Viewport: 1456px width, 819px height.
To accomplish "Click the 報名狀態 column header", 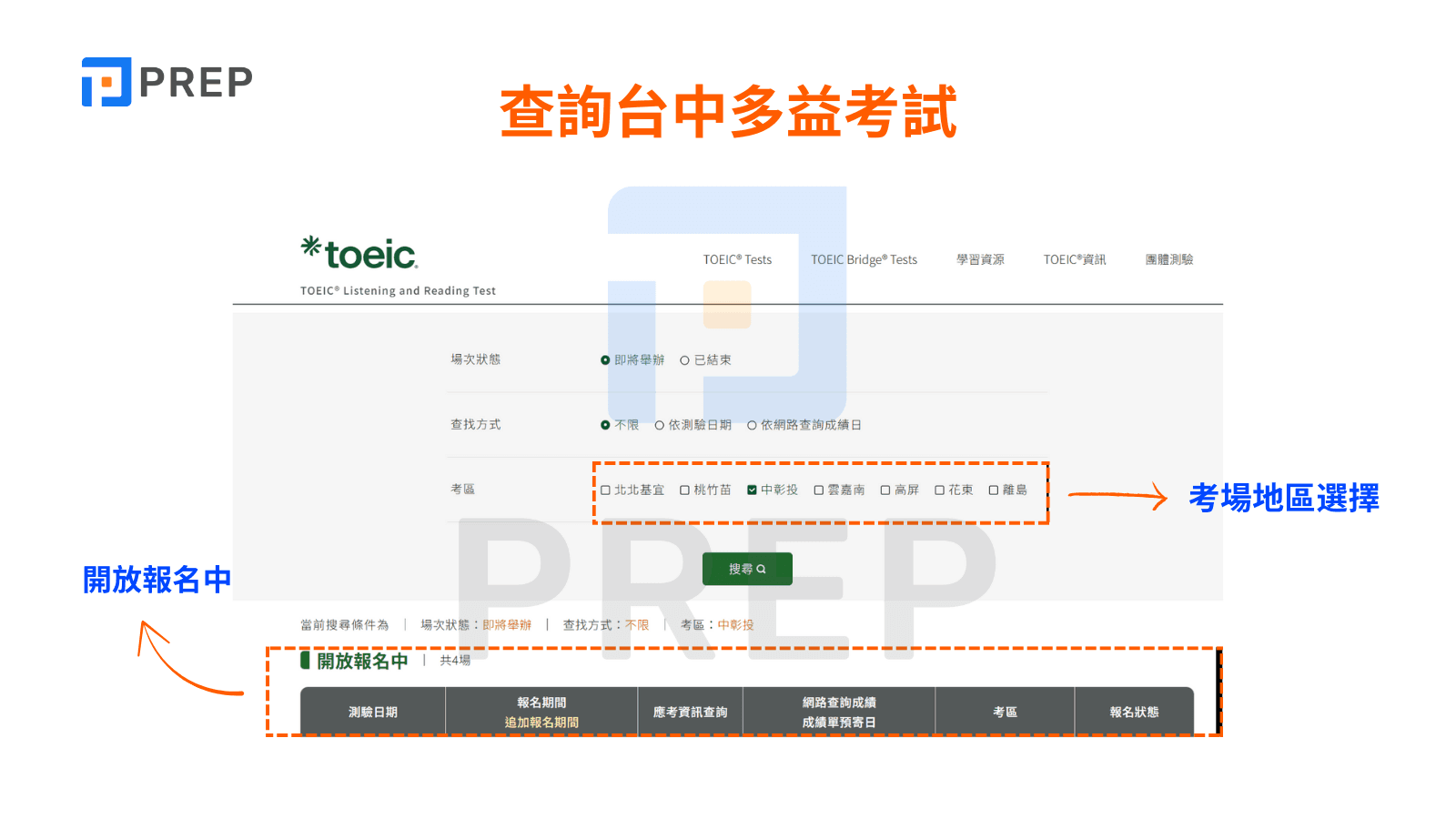I will tap(1134, 712).
